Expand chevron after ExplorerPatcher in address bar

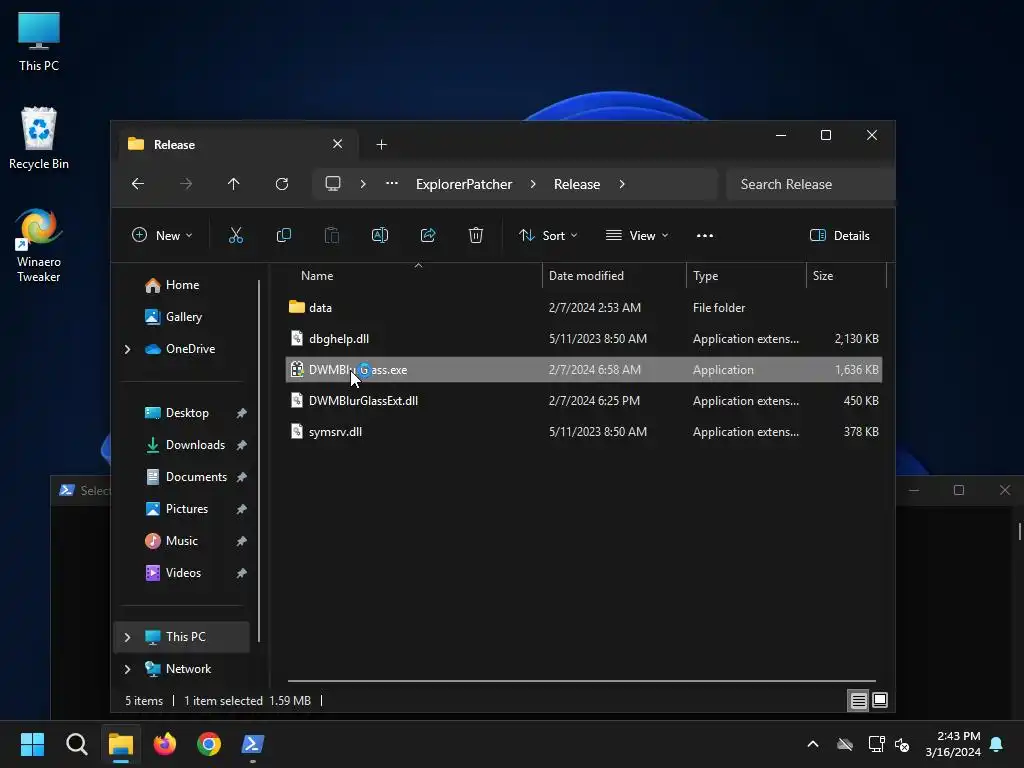[533, 184]
